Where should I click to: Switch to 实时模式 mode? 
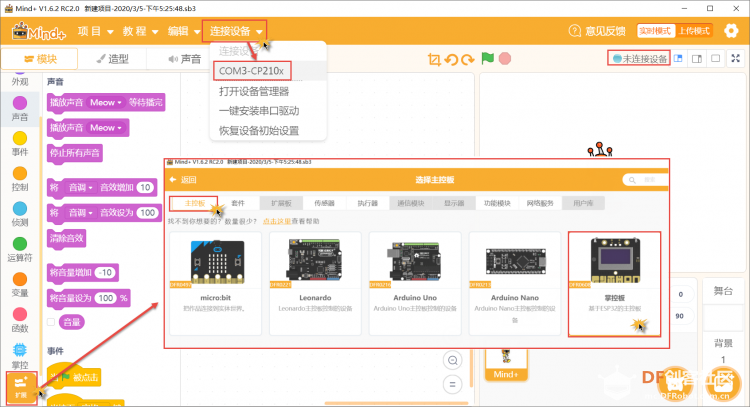tap(655, 31)
